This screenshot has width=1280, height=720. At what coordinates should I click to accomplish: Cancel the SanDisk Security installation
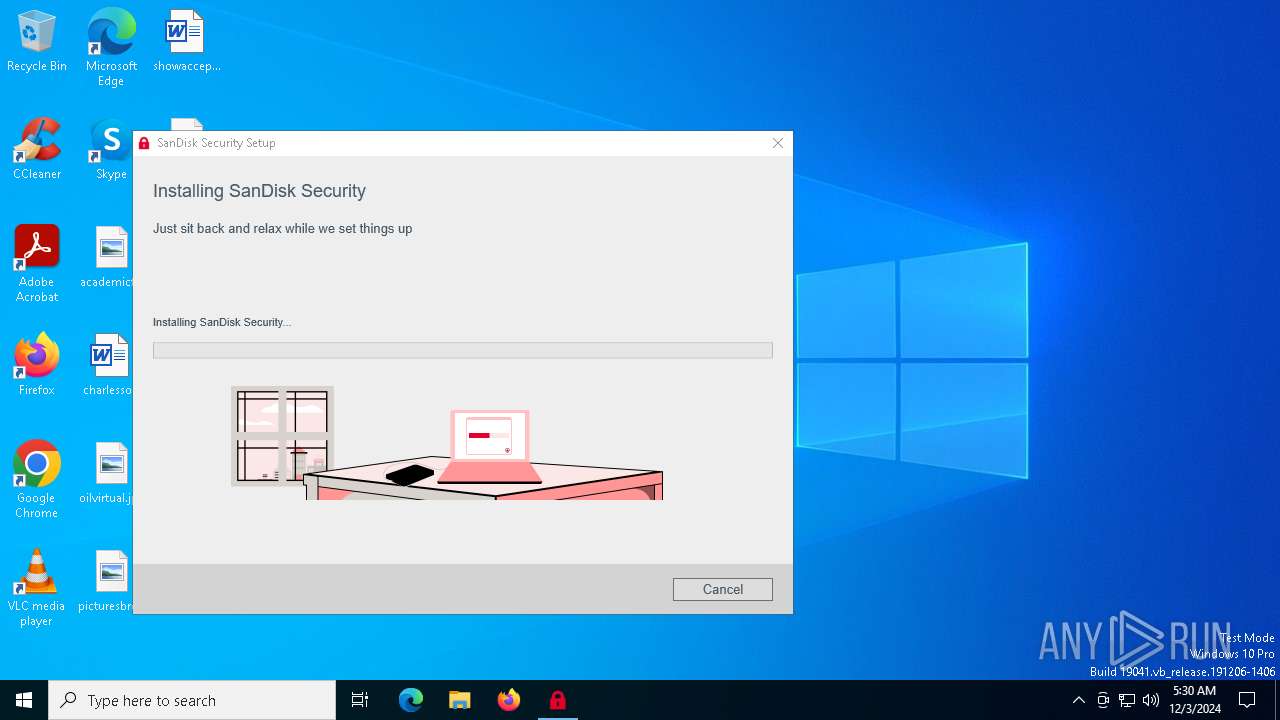coord(722,590)
